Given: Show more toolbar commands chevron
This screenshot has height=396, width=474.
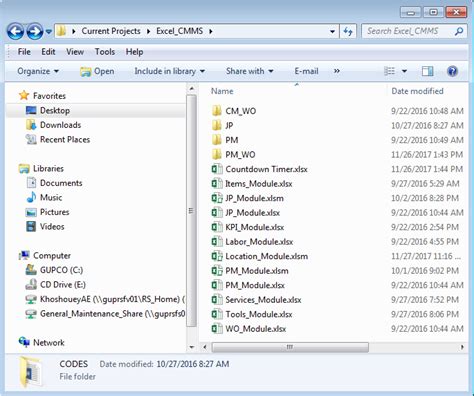Looking at the screenshot, I should [x=337, y=71].
